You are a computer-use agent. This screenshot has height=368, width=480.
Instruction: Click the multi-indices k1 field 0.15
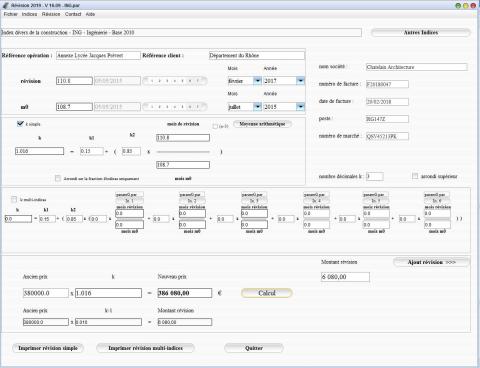(47, 219)
